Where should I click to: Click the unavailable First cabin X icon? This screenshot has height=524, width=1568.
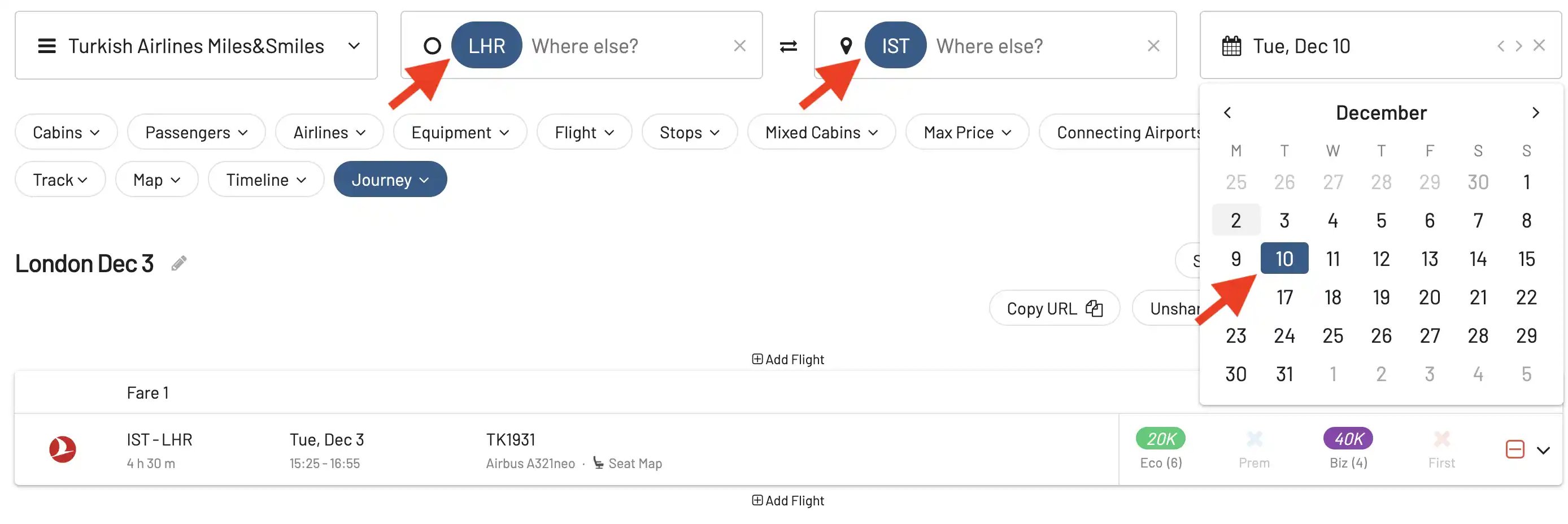tap(1441, 439)
